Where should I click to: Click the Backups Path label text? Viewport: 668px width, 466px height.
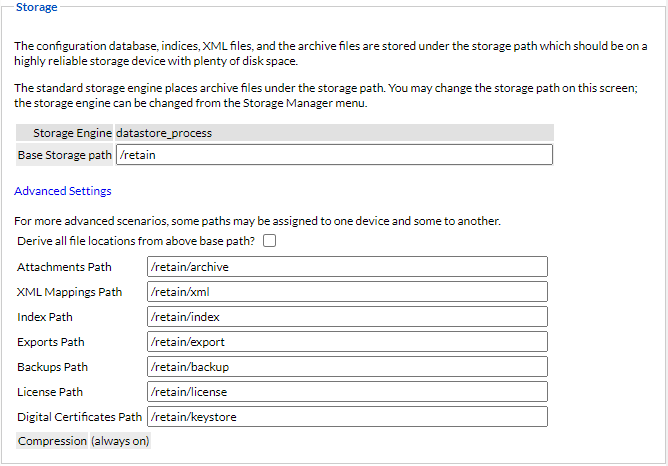52,367
